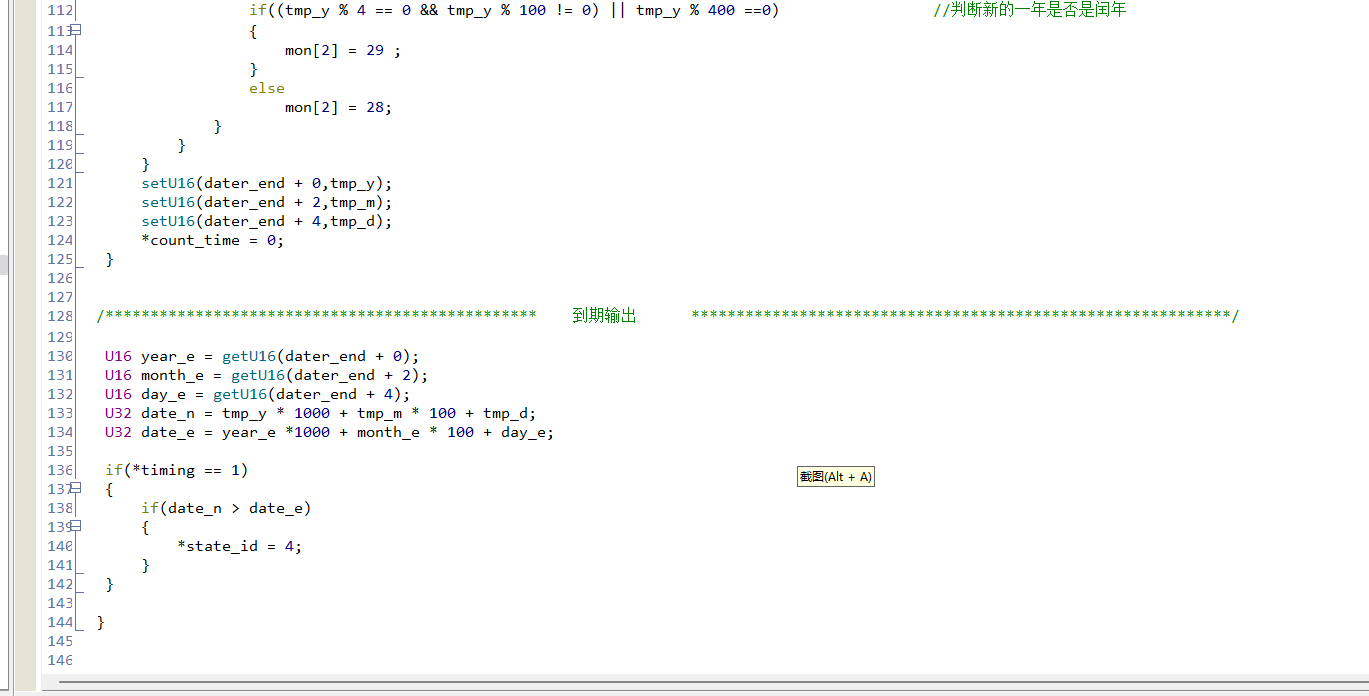The image size is (1369, 696).
Task: Click line number 146 in the gutter
Action: pyautogui.click(x=60, y=660)
